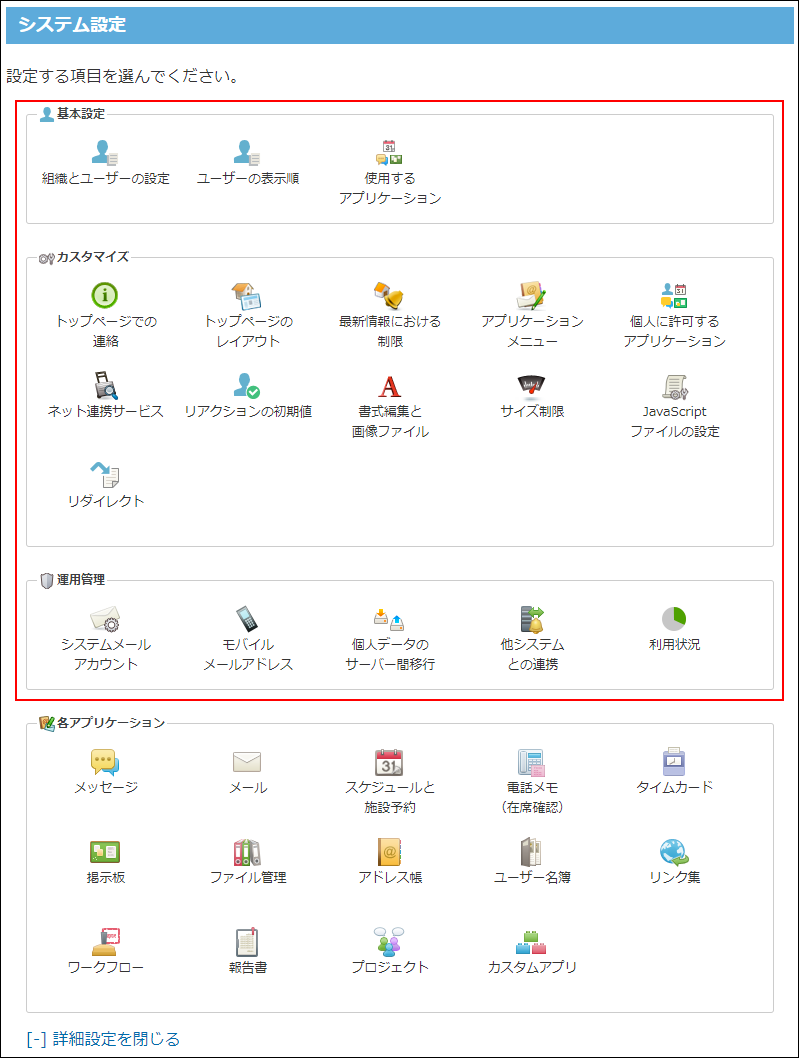Open スケジュールと施設予約 calendar icon
Viewport: 799px width, 1058px height.
(389, 762)
